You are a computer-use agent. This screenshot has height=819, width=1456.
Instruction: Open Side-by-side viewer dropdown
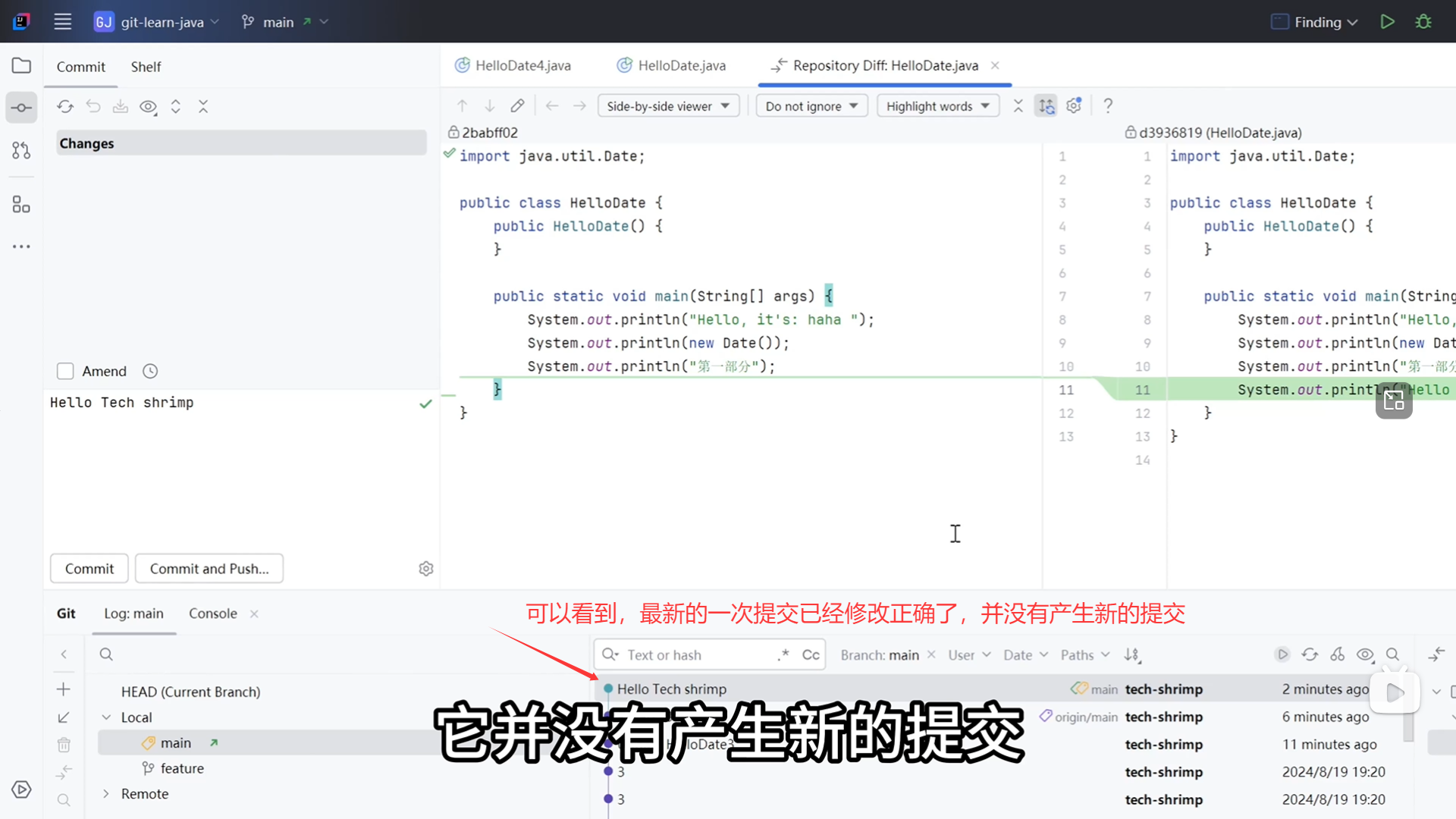pos(667,106)
